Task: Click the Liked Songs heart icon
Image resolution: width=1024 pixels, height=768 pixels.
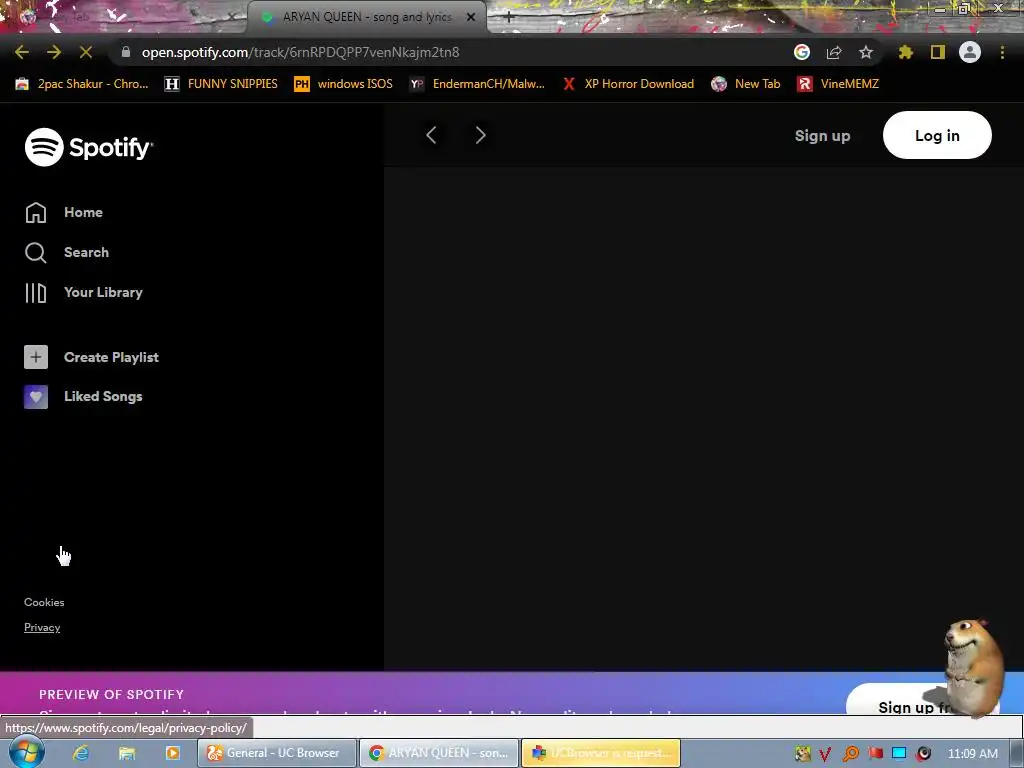Action: point(36,396)
